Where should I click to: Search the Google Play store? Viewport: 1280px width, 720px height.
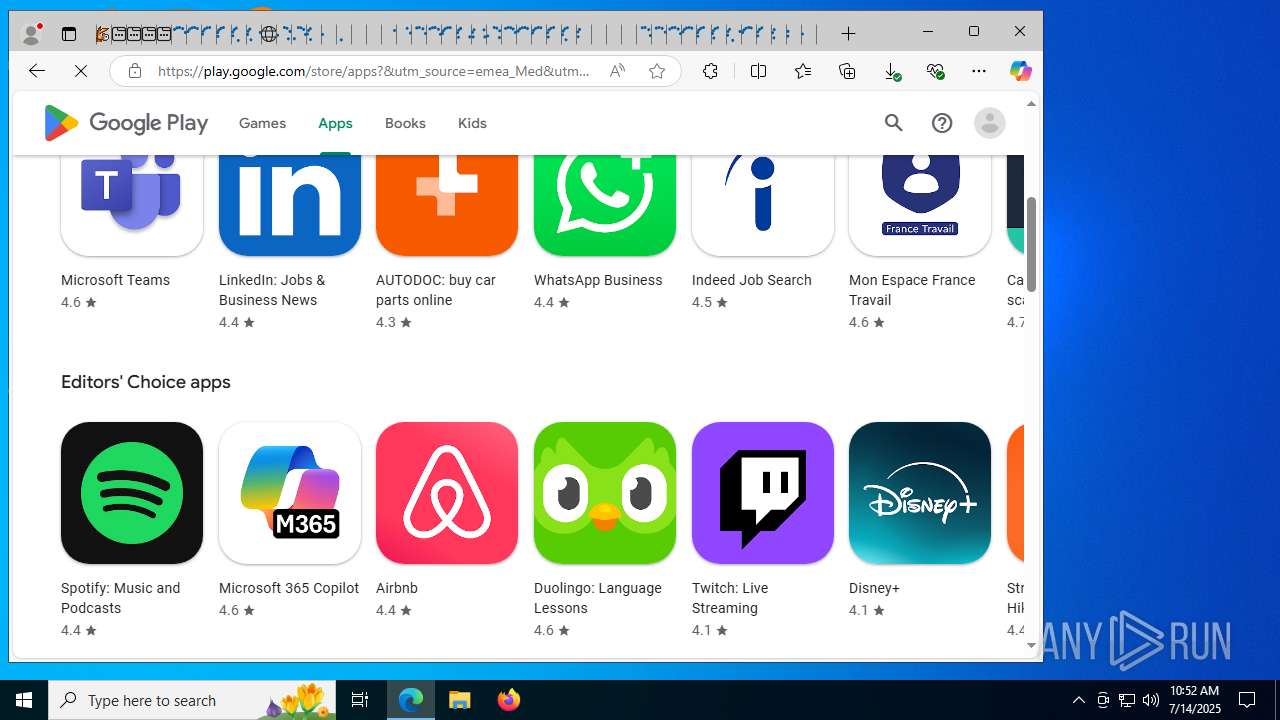[893, 123]
